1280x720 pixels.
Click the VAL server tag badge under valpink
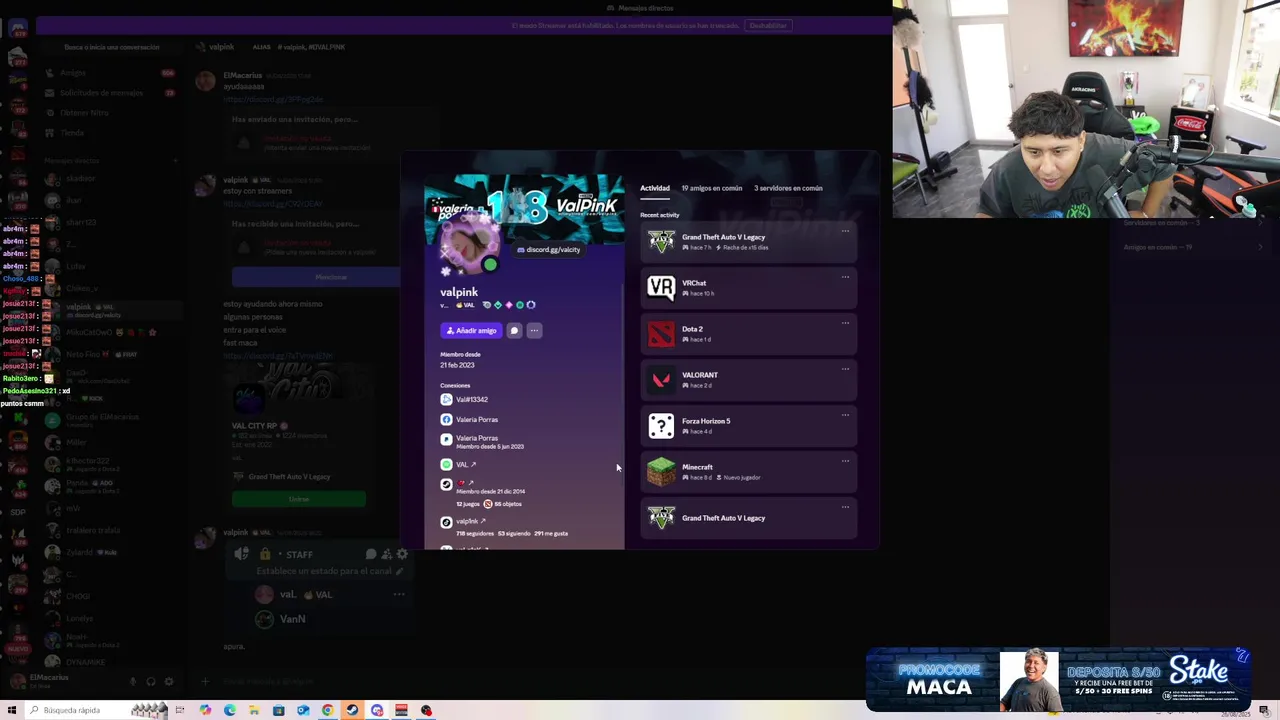click(465, 305)
